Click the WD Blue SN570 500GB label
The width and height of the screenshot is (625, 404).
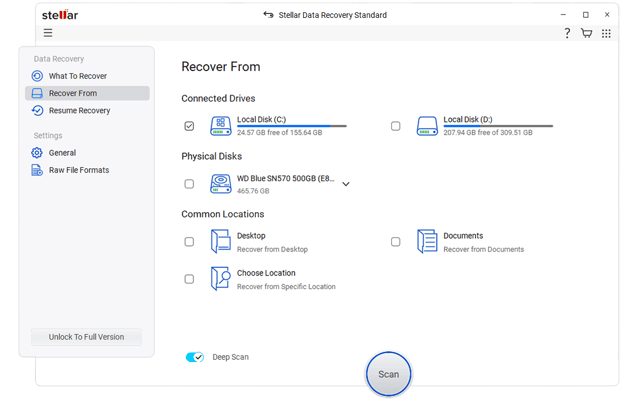286,178
